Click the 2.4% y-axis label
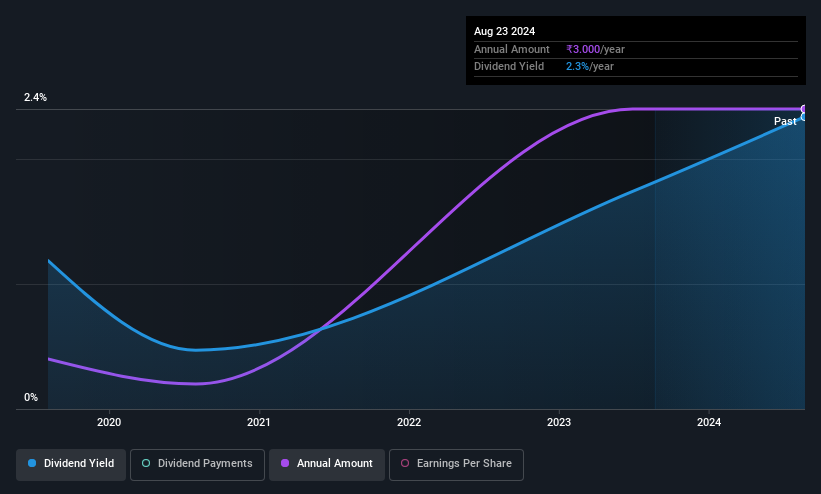This screenshot has height=494, width=821. 35,97
